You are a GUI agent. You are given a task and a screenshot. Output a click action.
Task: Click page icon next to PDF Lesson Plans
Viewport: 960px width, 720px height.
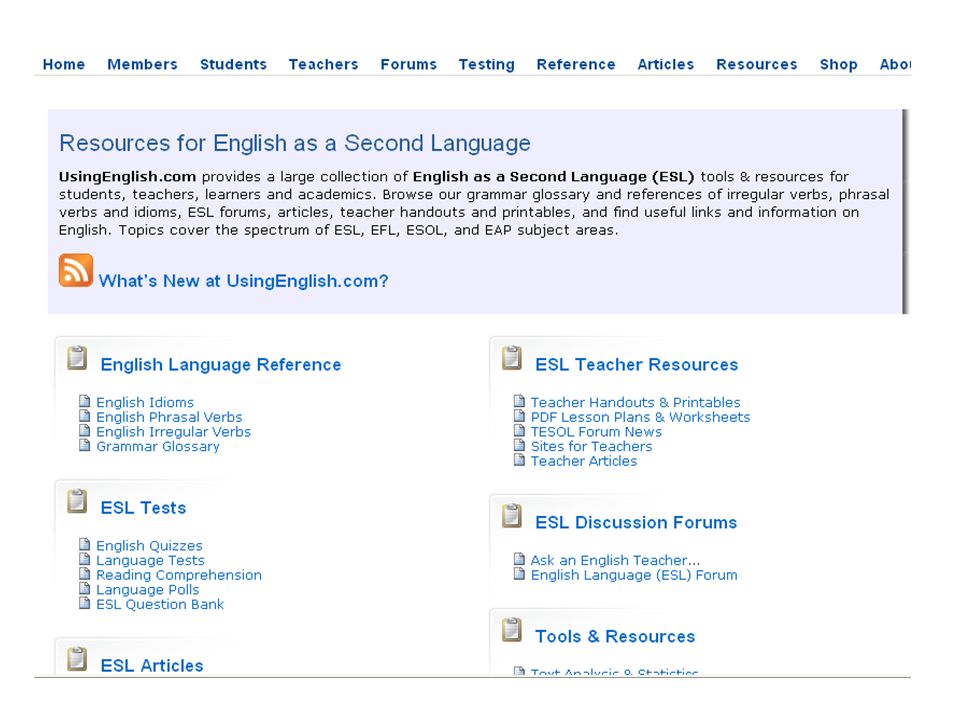pos(519,416)
